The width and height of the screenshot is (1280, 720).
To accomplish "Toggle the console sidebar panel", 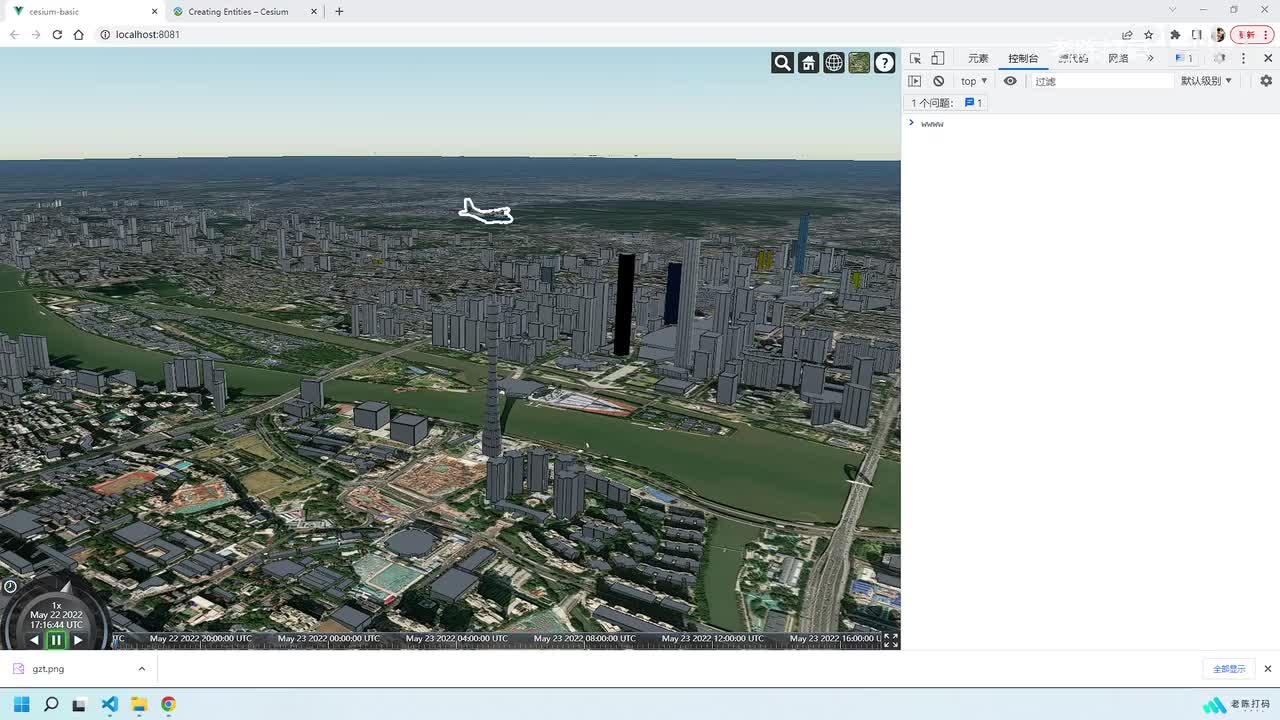I will 914,81.
